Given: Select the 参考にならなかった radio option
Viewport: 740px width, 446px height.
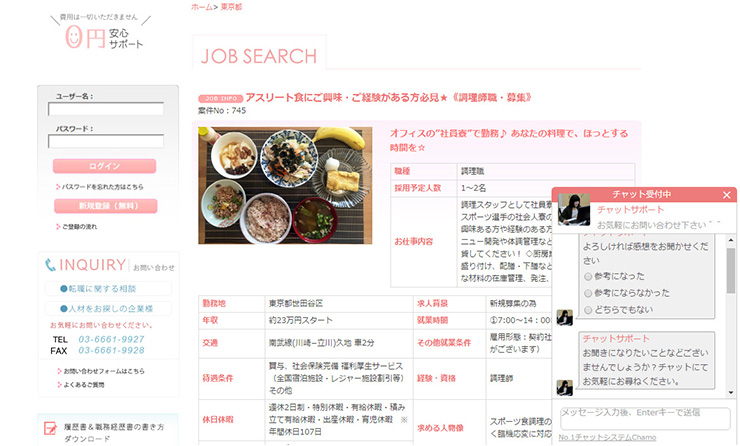Looking at the screenshot, I should tap(588, 293).
